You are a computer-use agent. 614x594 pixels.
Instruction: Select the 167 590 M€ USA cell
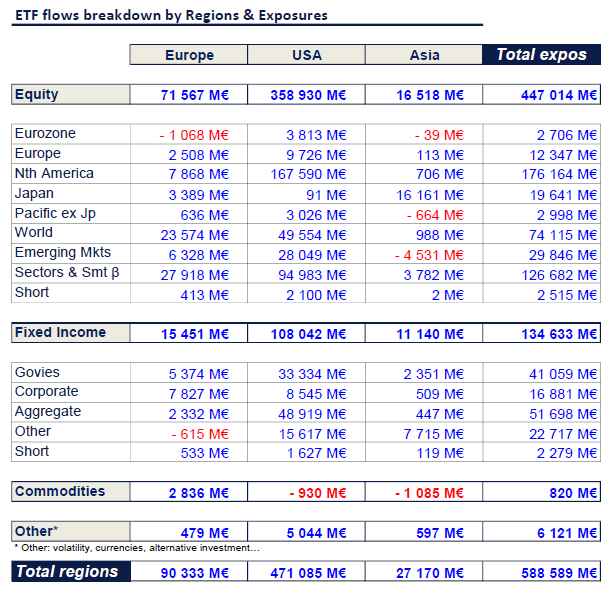308,174
